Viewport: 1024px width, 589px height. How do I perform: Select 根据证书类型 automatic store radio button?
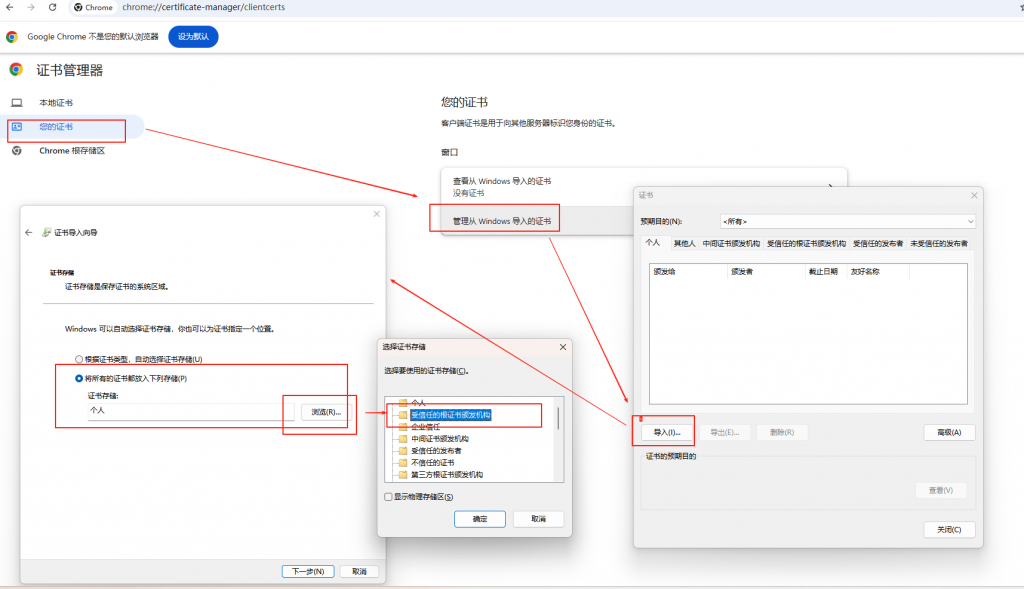tap(80, 359)
